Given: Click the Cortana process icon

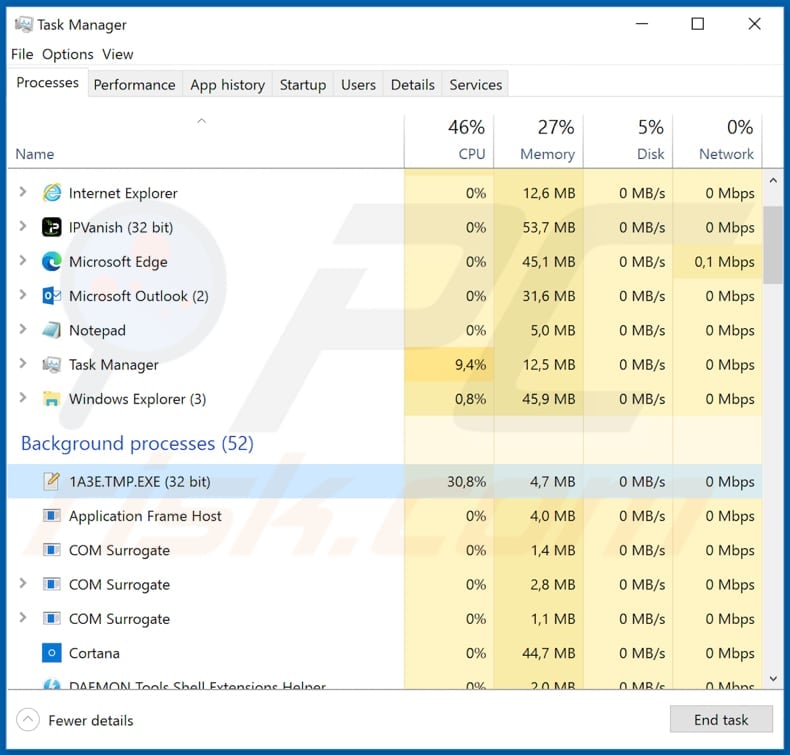Looking at the screenshot, I should 52,653.
